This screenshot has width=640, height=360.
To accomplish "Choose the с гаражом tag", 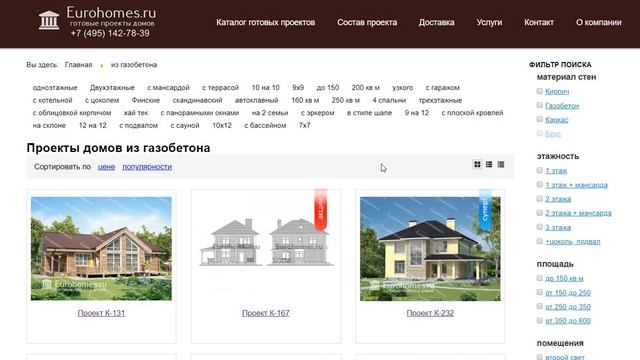I will [x=442, y=88].
